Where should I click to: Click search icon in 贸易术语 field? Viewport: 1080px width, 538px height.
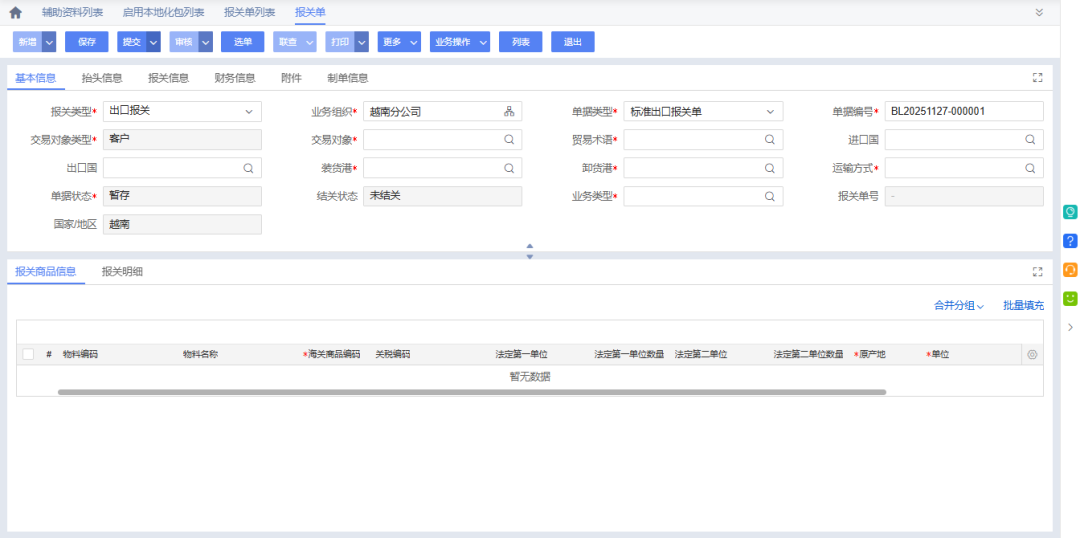coord(769,140)
